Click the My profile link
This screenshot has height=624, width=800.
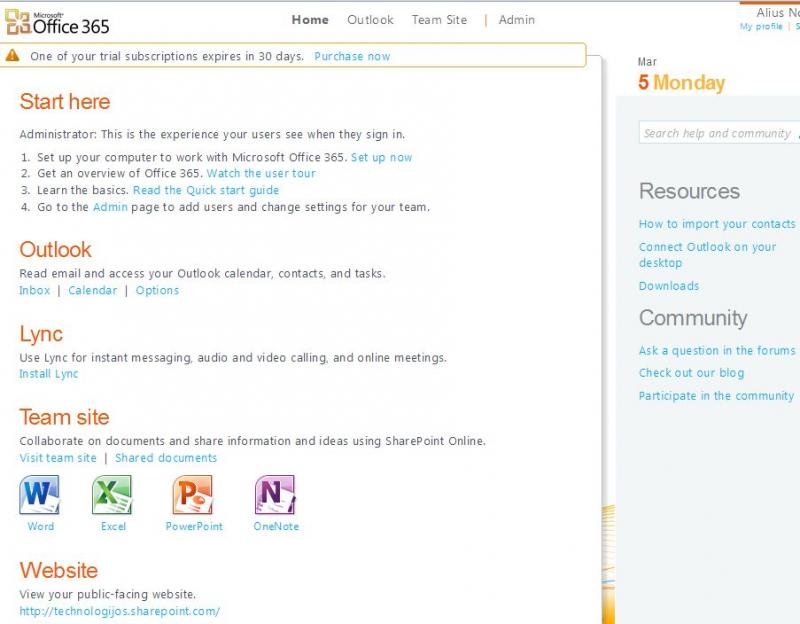click(x=761, y=27)
